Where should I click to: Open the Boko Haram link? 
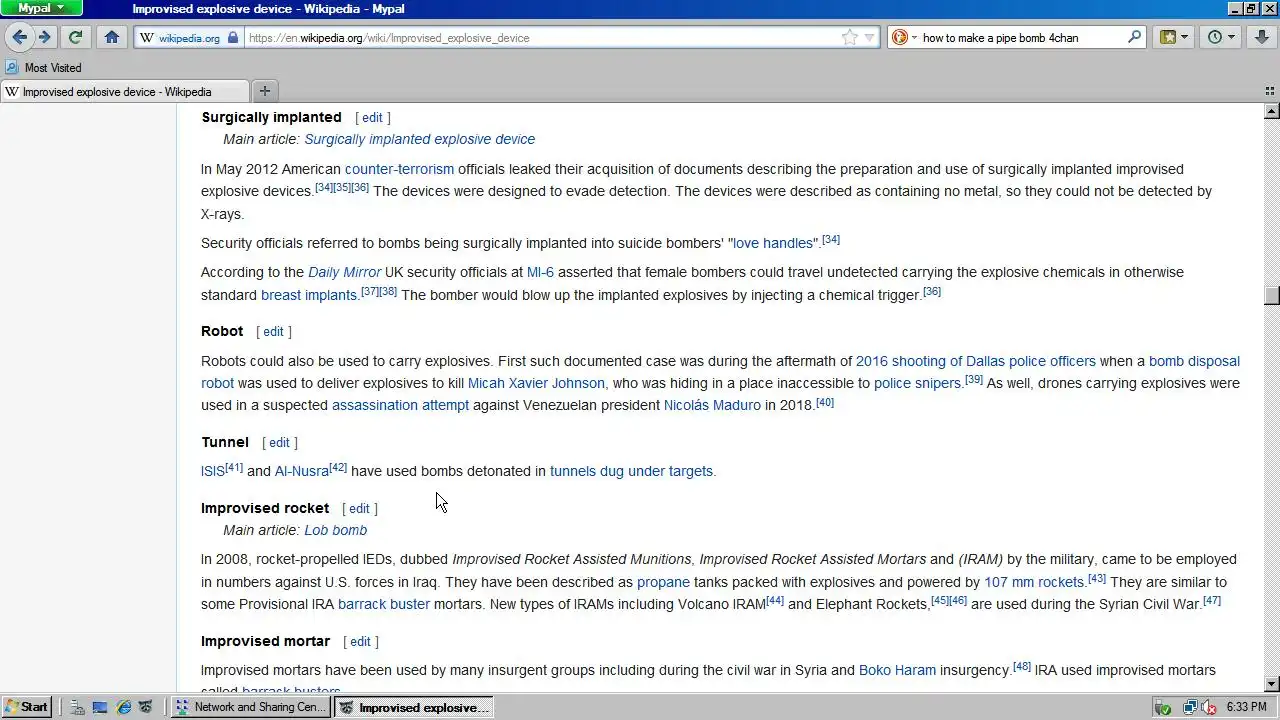pos(897,670)
